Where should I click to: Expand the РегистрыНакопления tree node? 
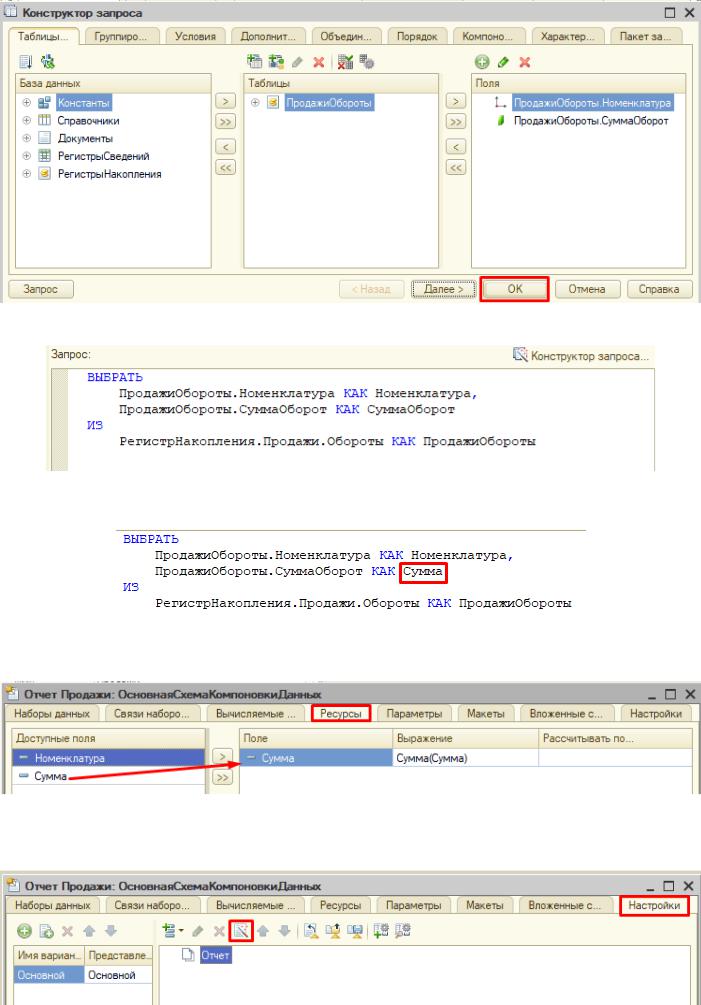click(26, 174)
